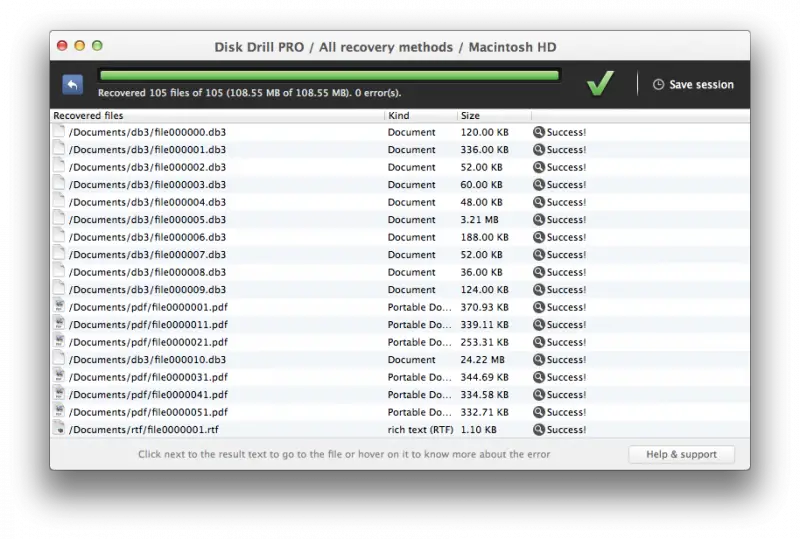
Task: Click the 24.22 MB size value
Action: [x=482, y=359]
